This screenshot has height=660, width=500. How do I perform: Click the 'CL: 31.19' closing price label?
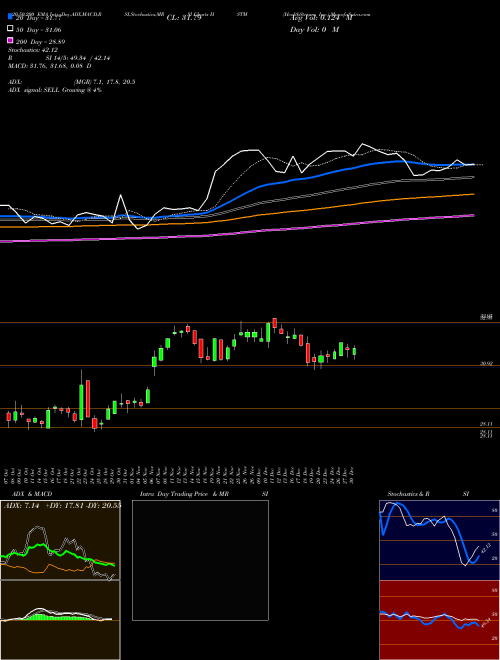coord(184,18)
